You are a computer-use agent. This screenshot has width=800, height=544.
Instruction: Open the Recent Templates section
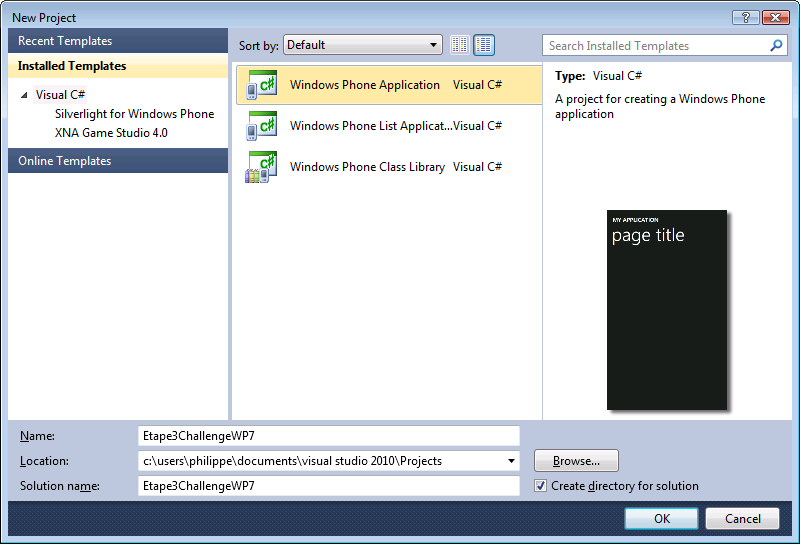point(65,41)
